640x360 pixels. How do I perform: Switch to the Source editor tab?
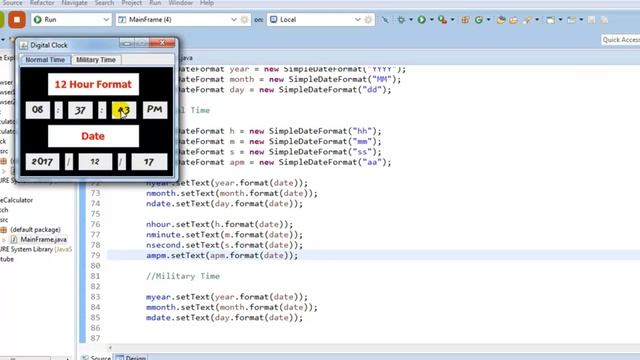pyautogui.click(x=96, y=358)
